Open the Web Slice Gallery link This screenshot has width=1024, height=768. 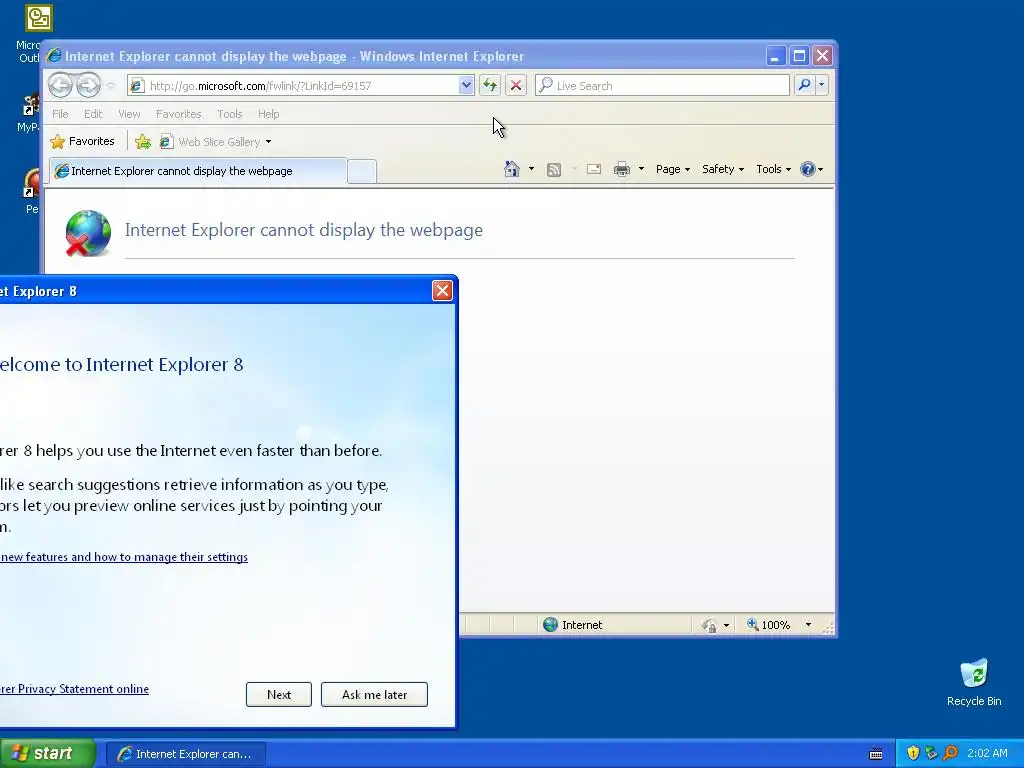[210, 142]
